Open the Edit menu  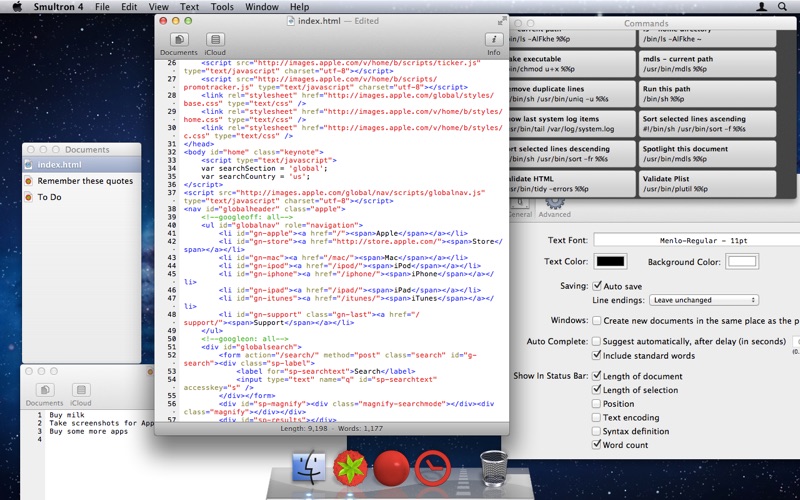129,7
